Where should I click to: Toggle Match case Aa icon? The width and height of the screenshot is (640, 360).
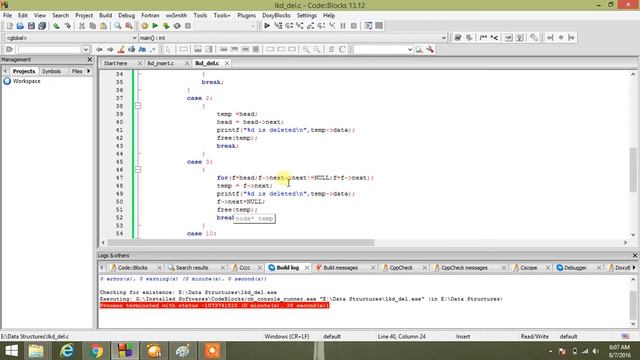pyautogui.click(x=142, y=49)
